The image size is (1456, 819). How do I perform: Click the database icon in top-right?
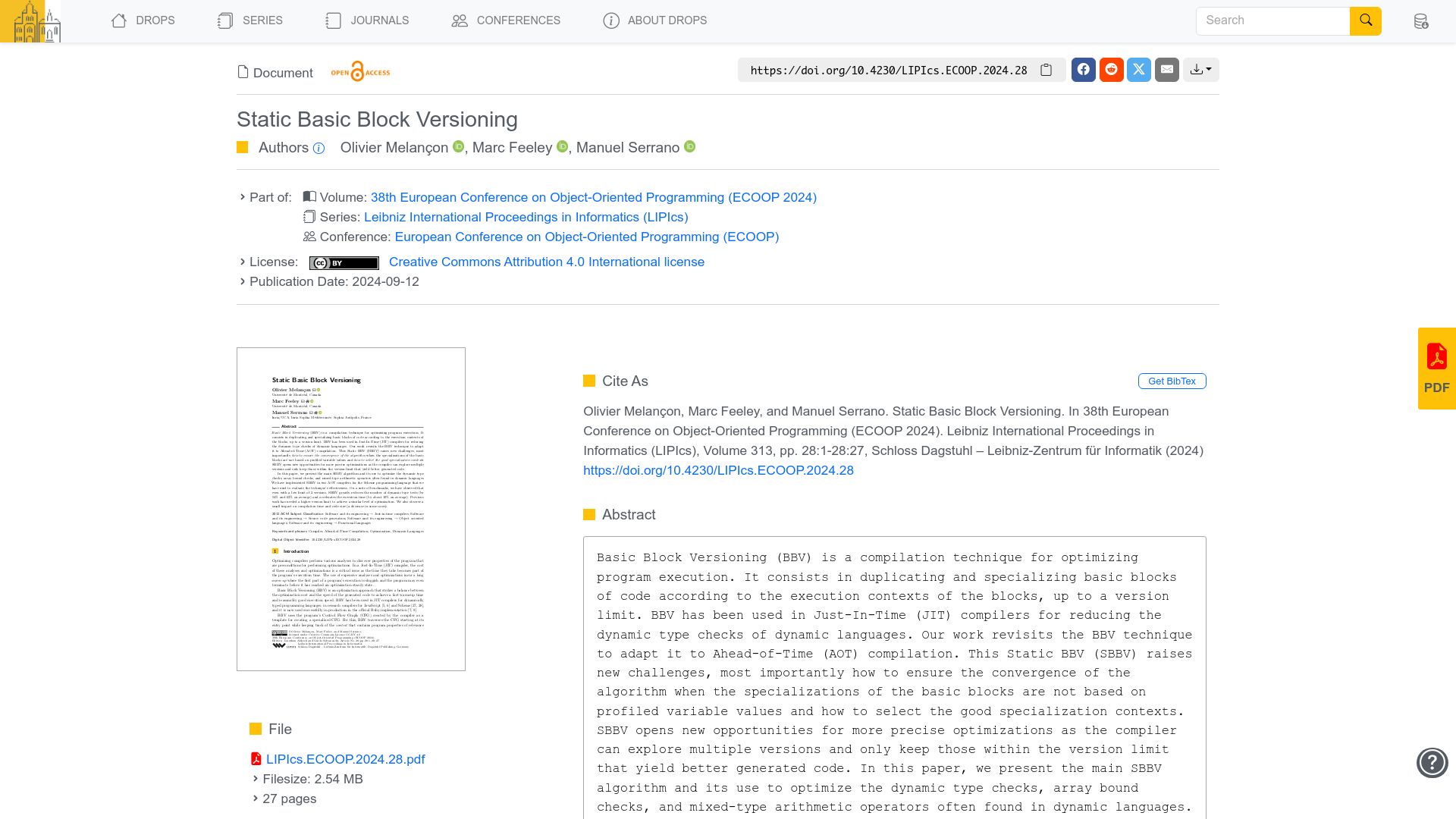tap(1421, 21)
